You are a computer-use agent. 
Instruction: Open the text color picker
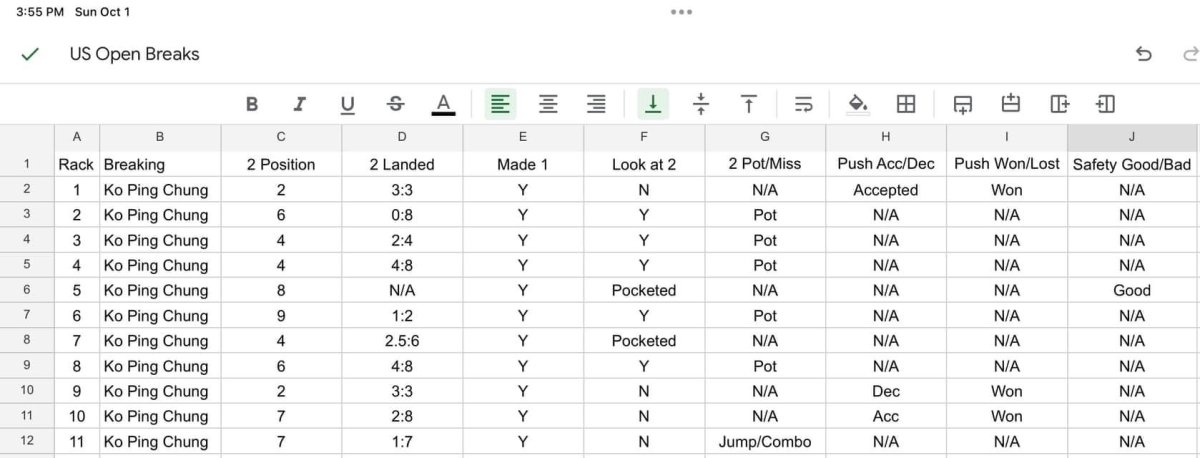click(443, 104)
